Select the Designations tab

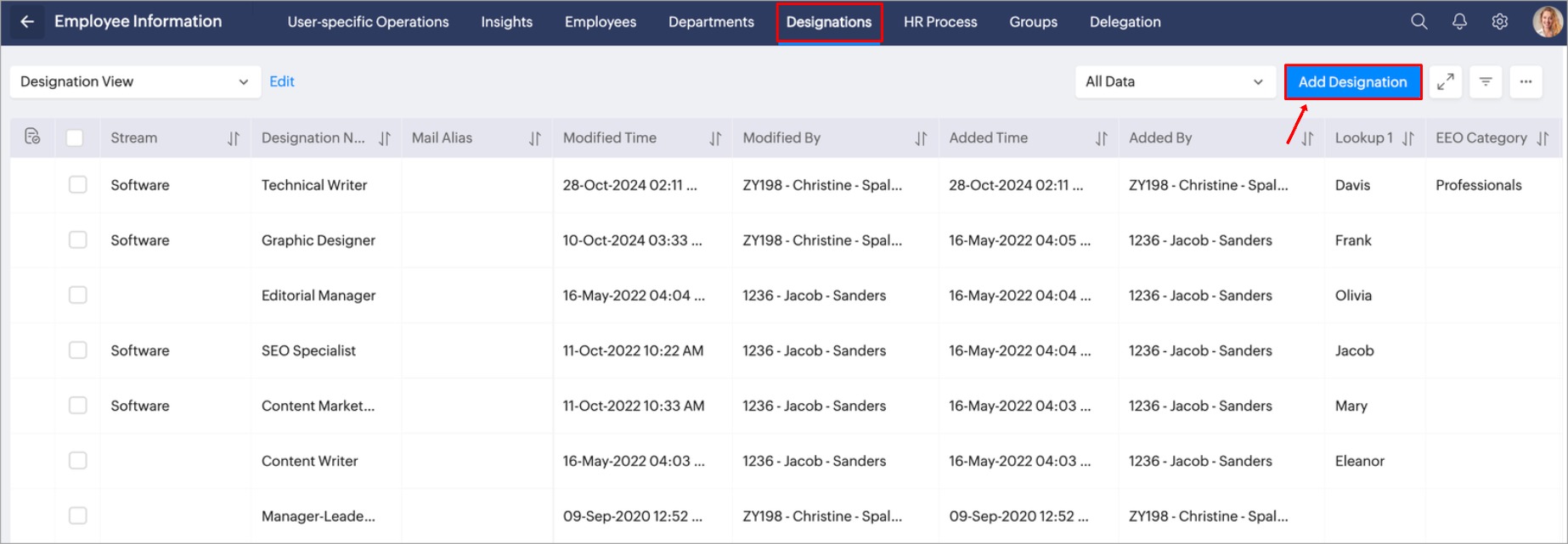(x=829, y=22)
